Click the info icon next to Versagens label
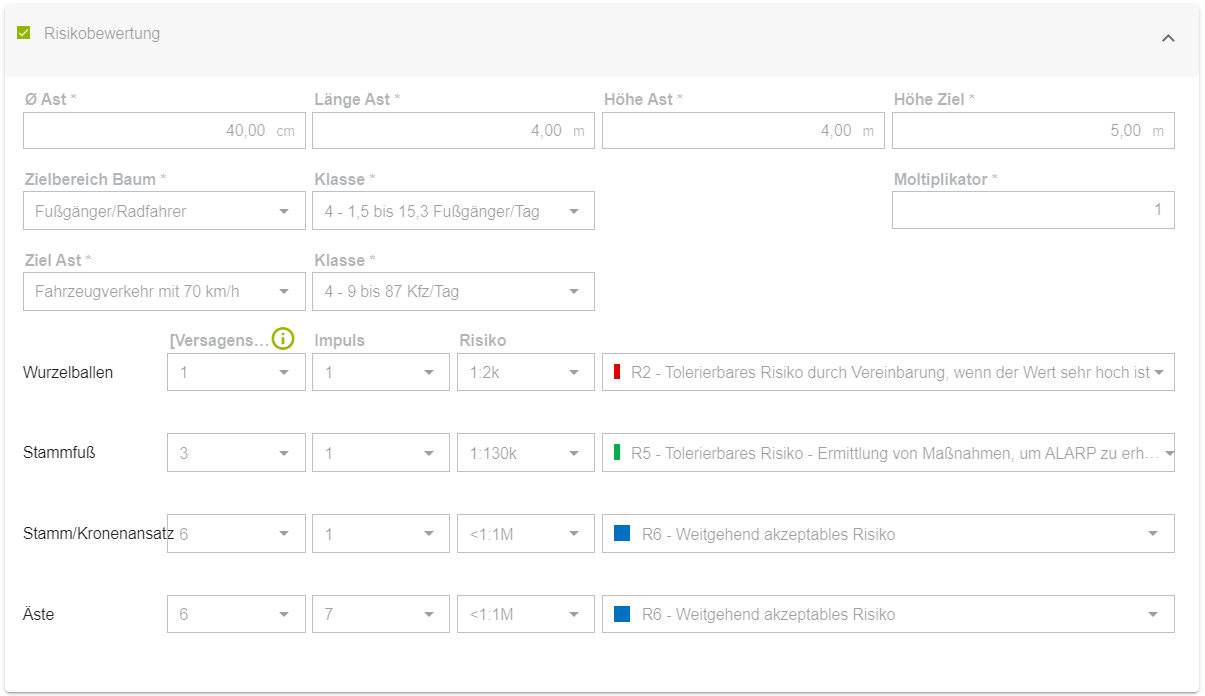Screen dimensions: 1205x696 click(x=283, y=339)
